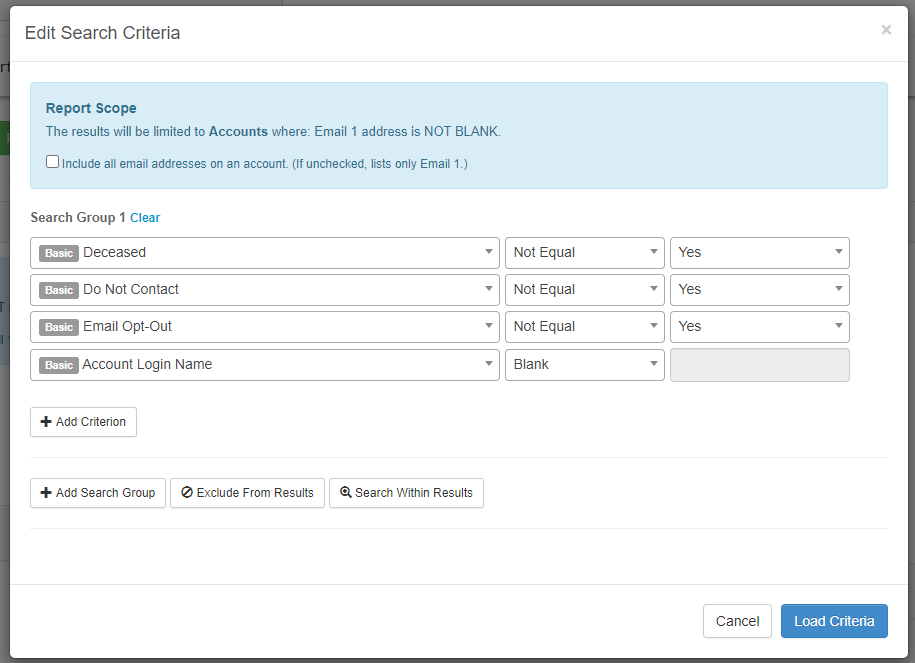
Task: Cancel the search criteria dialog
Action: [x=738, y=621]
